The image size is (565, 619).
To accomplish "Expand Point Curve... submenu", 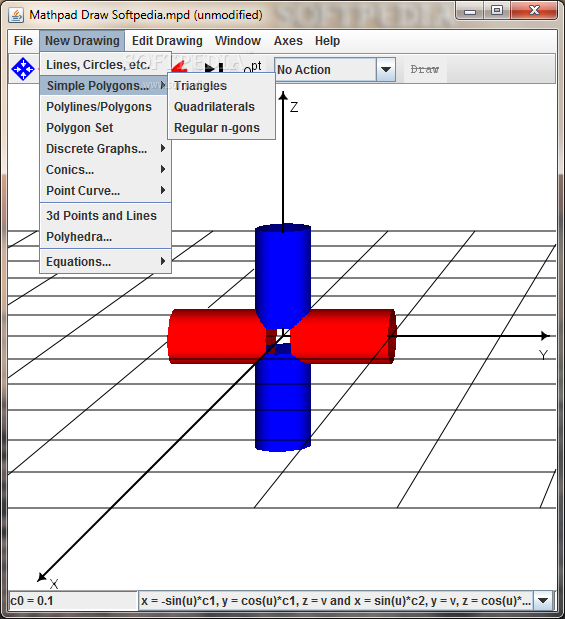I will tap(105, 191).
